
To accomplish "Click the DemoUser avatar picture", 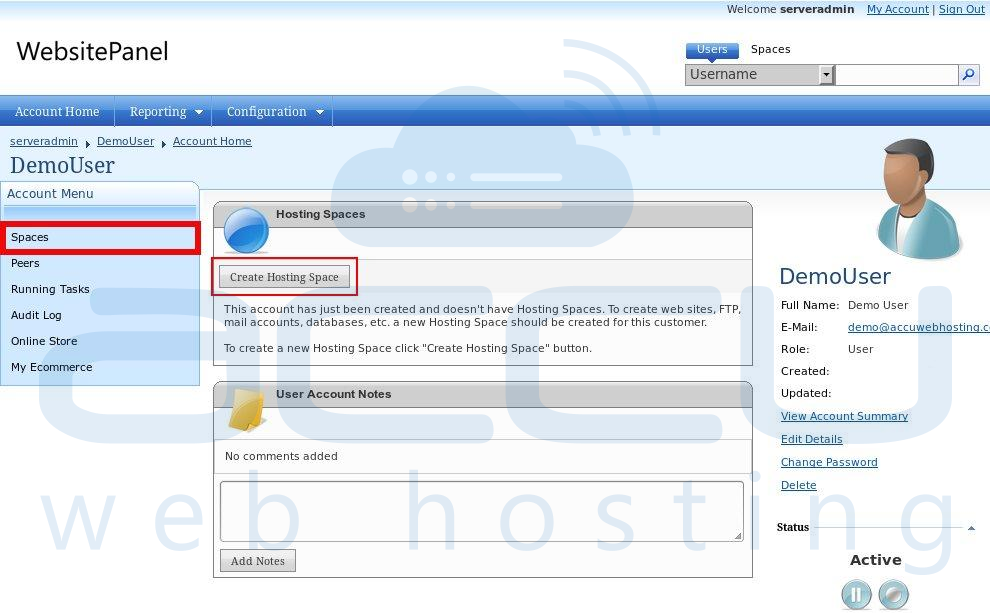I will point(919,199).
